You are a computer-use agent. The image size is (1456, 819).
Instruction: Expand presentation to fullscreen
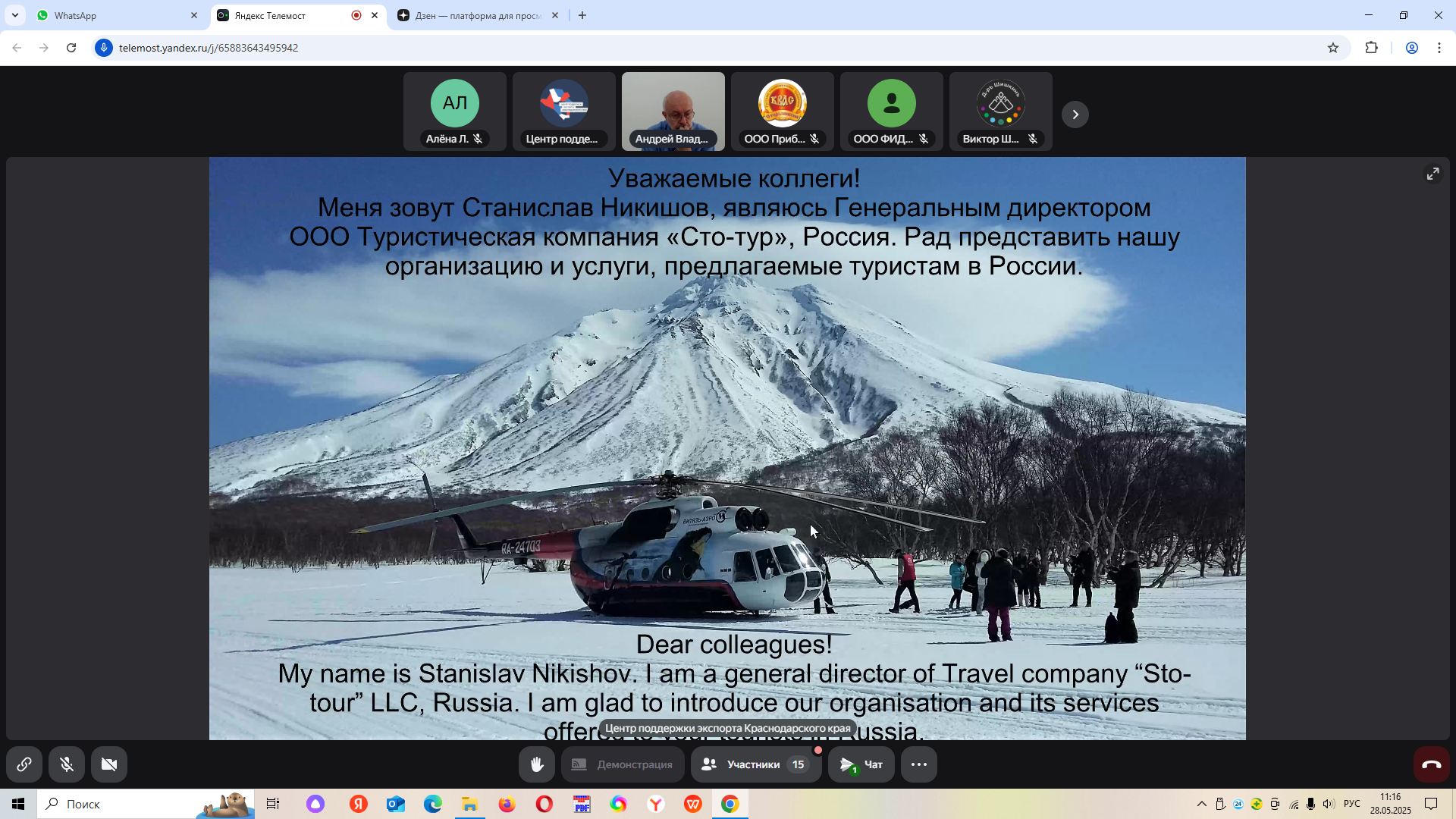click(x=1432, y=173)
